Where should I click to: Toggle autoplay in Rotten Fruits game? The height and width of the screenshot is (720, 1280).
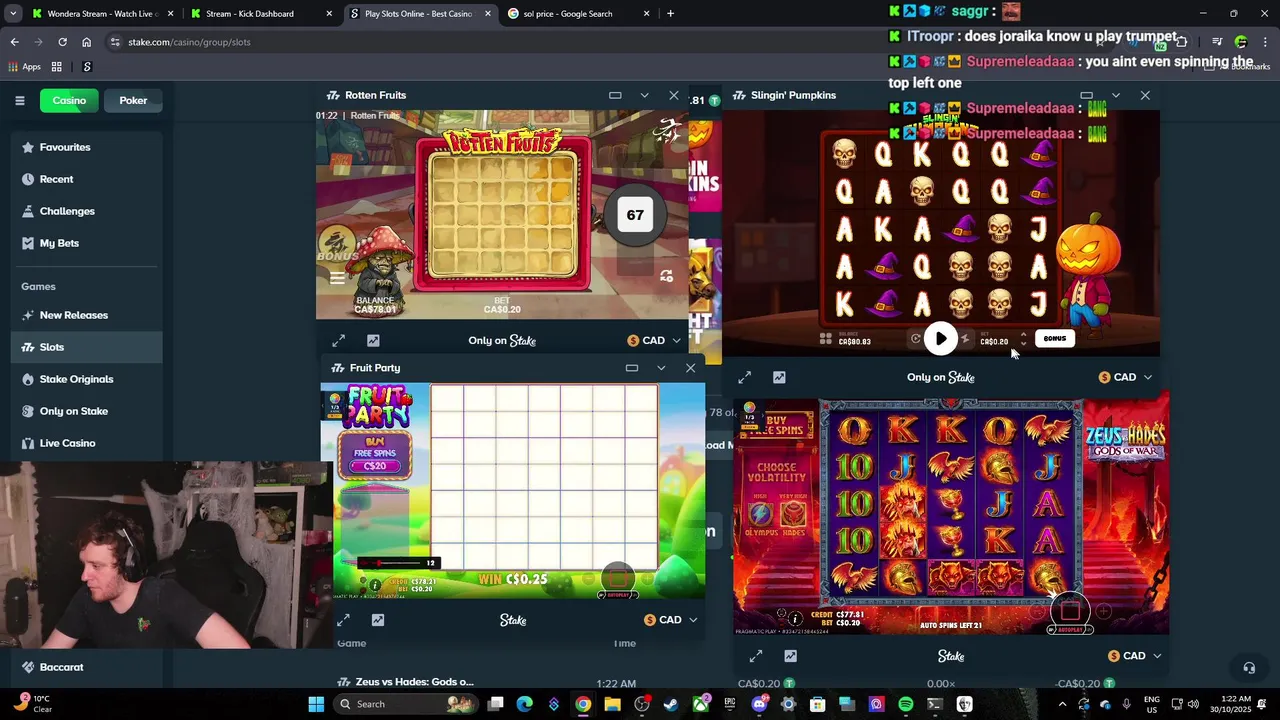point(667,276)
